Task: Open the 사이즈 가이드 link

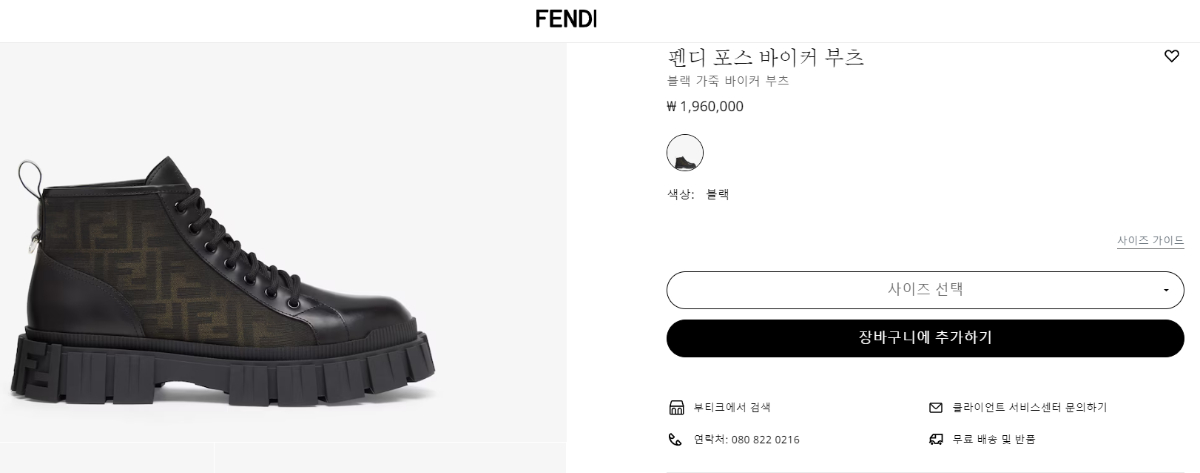Action: pyautogui.click(x=1150, y=241)
